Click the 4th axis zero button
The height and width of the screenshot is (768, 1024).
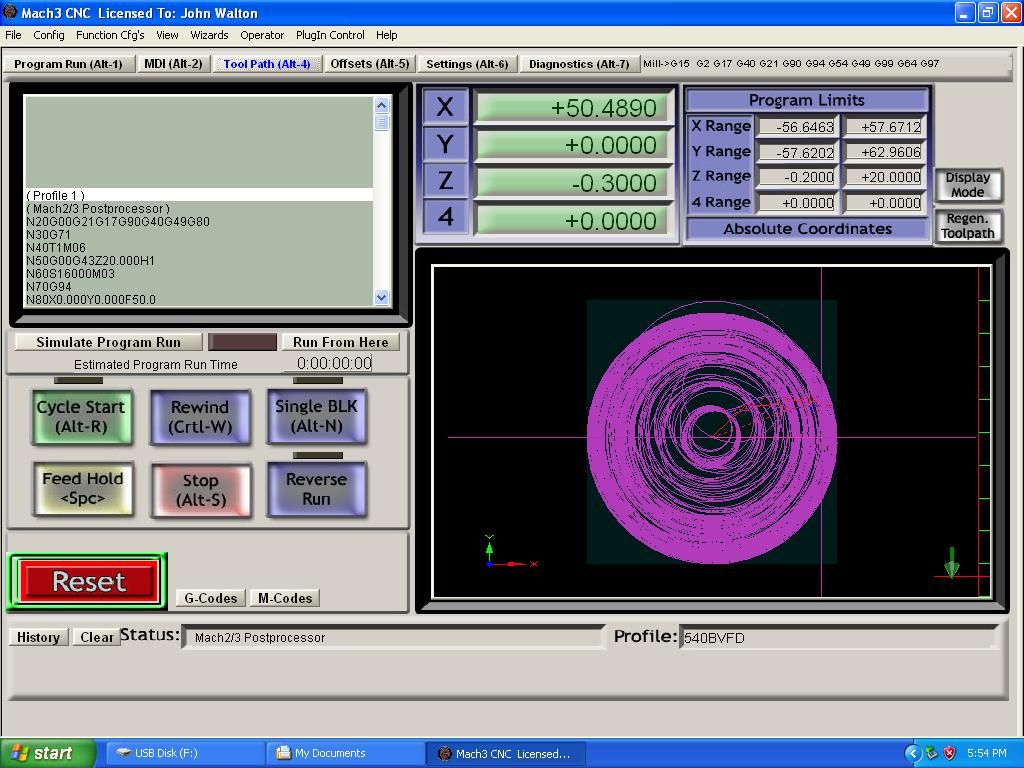coord(445,217)
